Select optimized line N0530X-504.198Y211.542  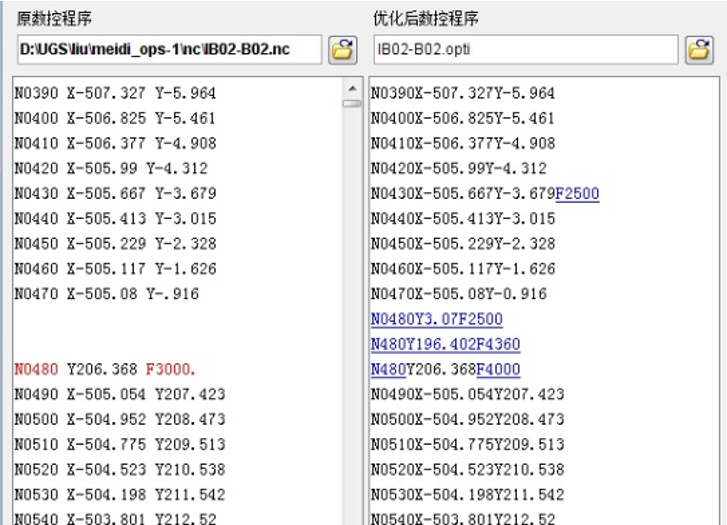click(x=467, y=494)
